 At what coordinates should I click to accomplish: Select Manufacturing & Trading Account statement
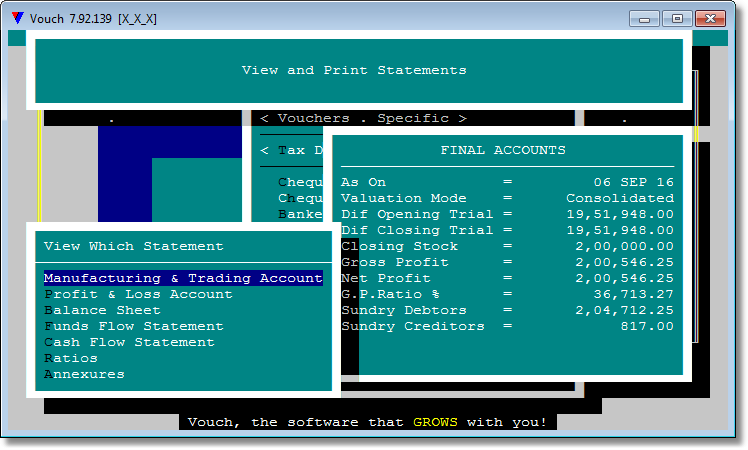183,278
